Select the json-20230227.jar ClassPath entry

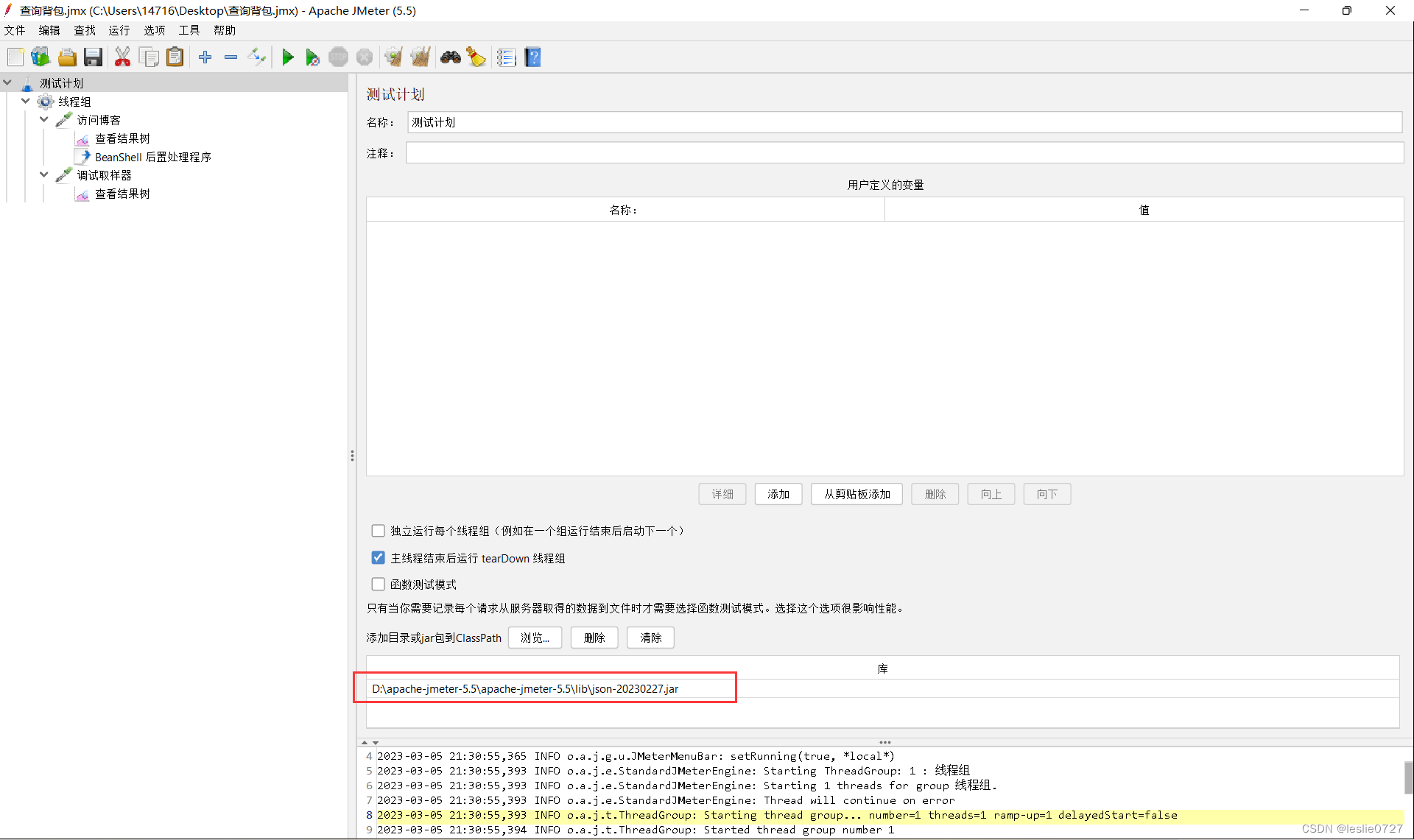[x=545, y=688]
